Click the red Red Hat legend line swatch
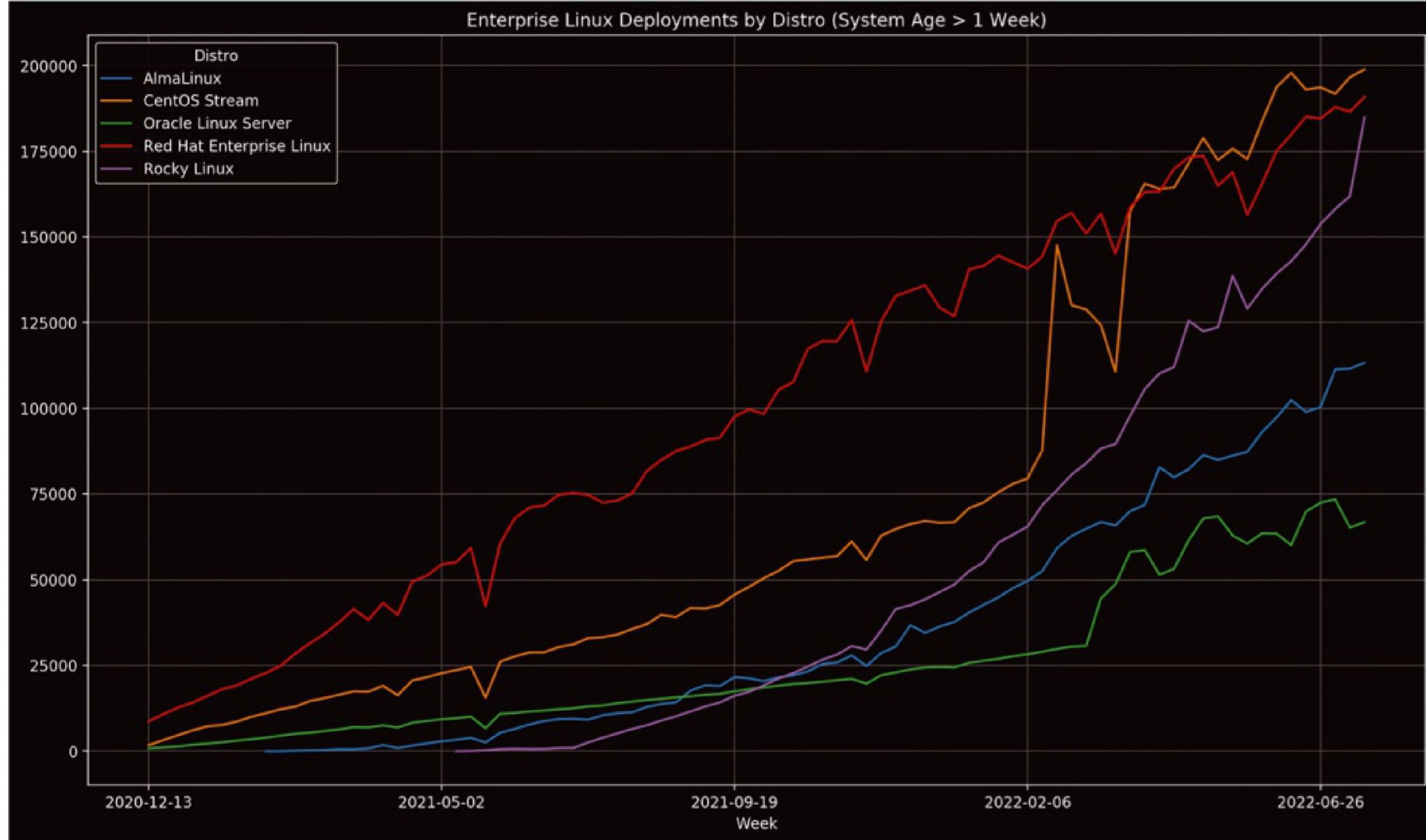 tap(116, 146)
